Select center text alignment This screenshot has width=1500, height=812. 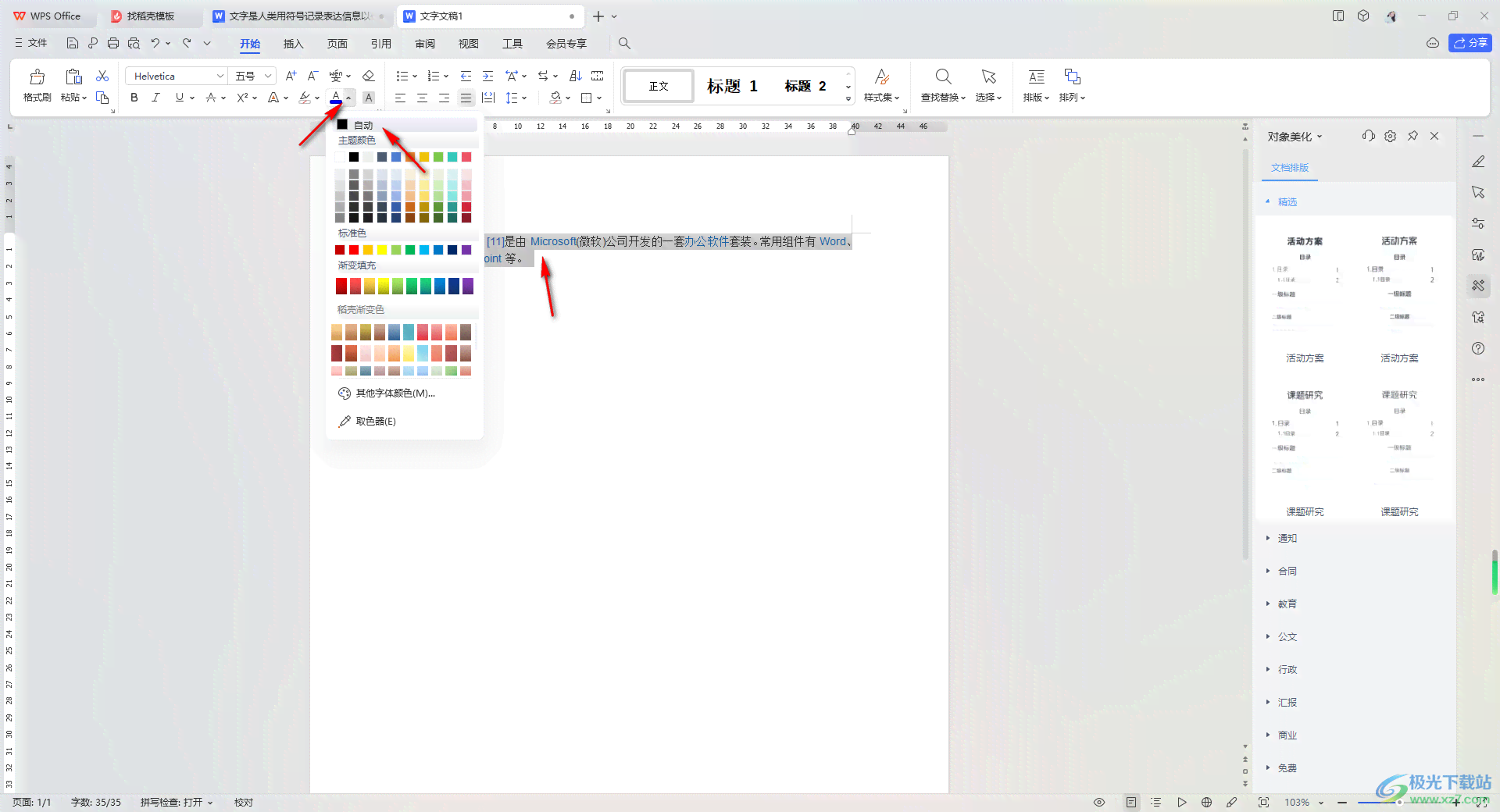[422, 98]
